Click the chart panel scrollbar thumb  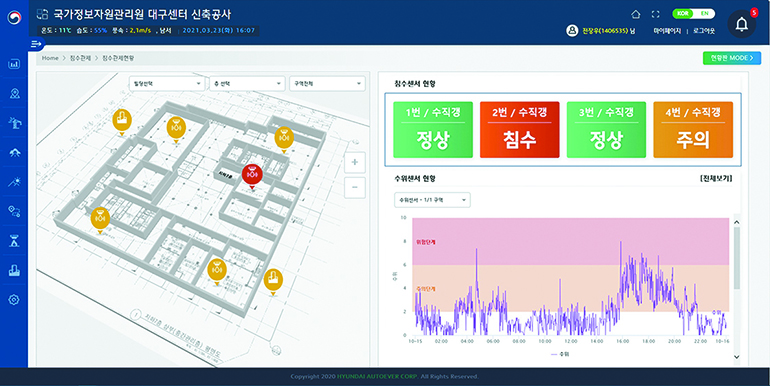point(737,259)
